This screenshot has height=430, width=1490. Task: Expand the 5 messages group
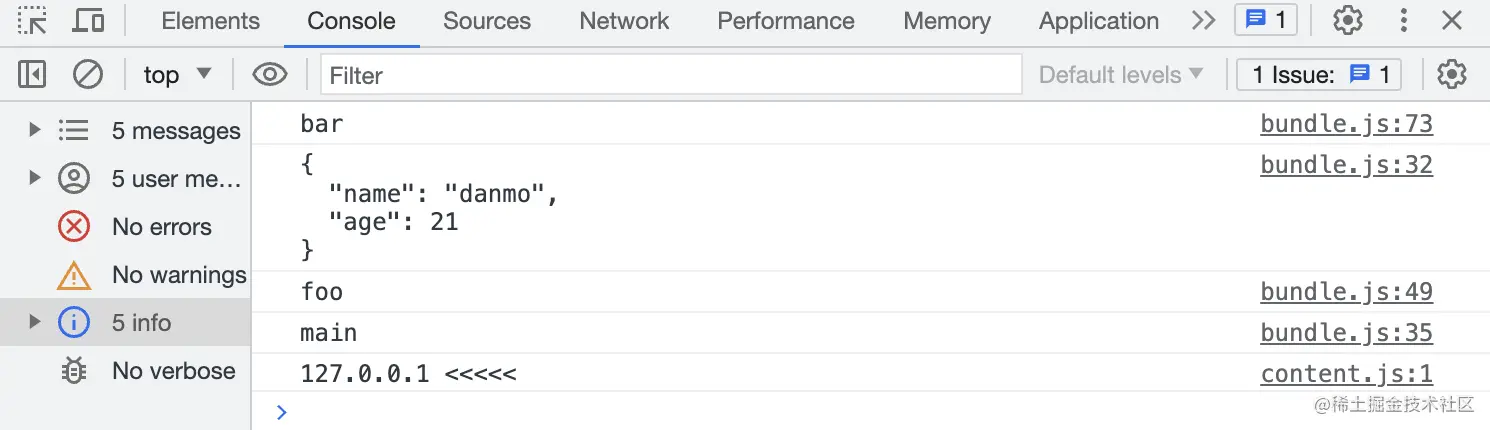pos(35,130)
